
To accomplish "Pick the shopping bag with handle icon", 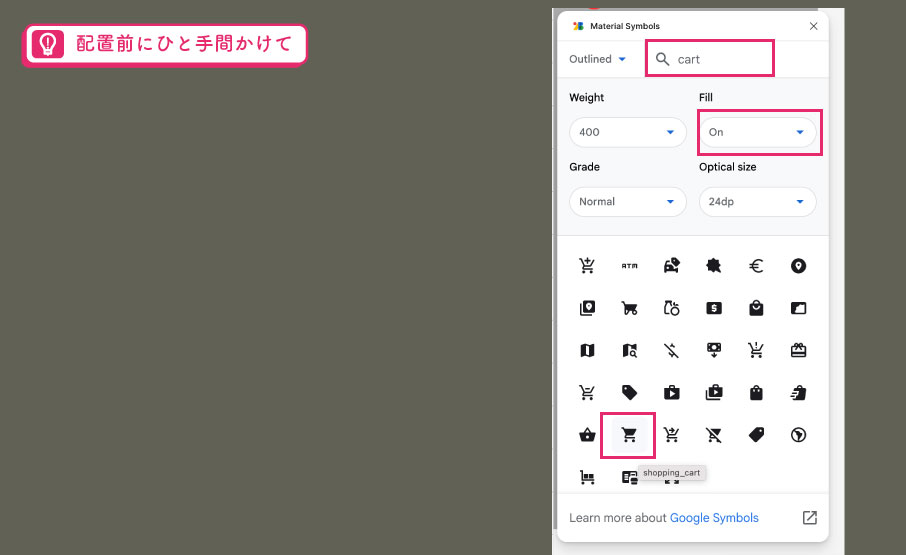I will (756, 308).
